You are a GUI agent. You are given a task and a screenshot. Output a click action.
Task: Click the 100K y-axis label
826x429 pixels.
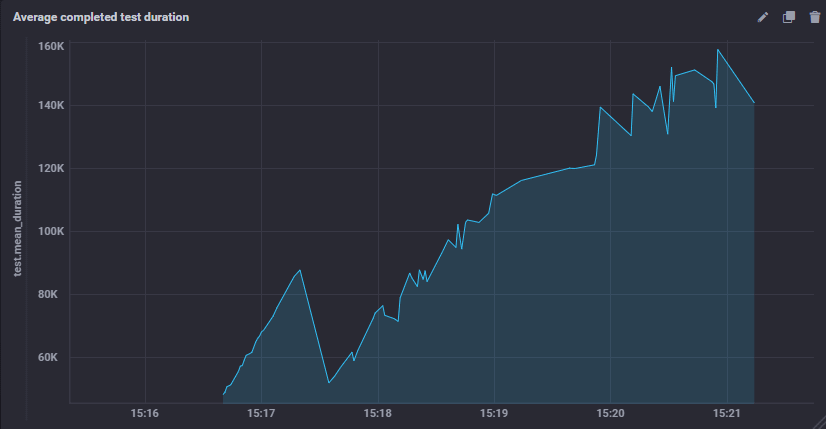51,231
